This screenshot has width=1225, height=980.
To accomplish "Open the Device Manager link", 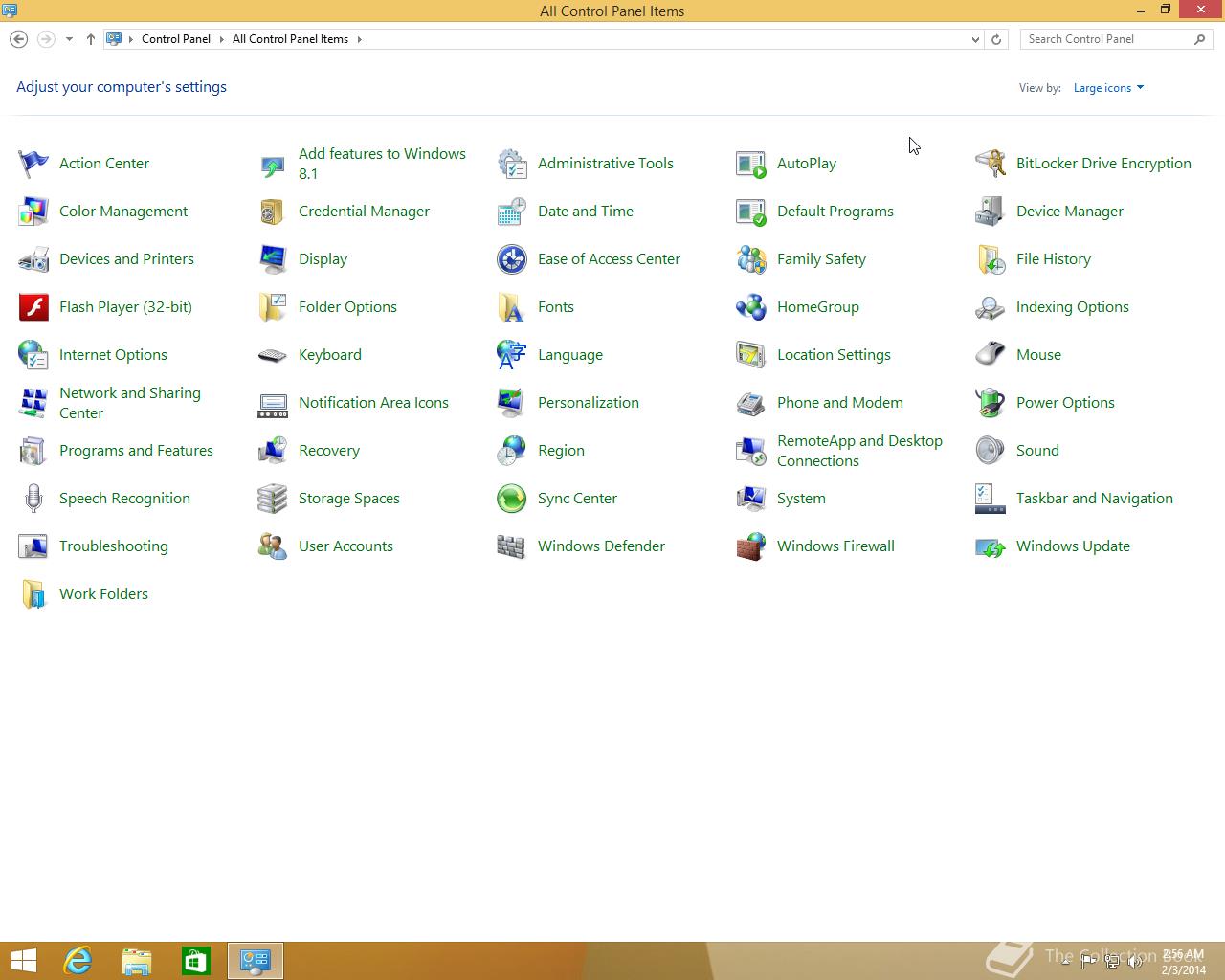I will point(1070,212).
